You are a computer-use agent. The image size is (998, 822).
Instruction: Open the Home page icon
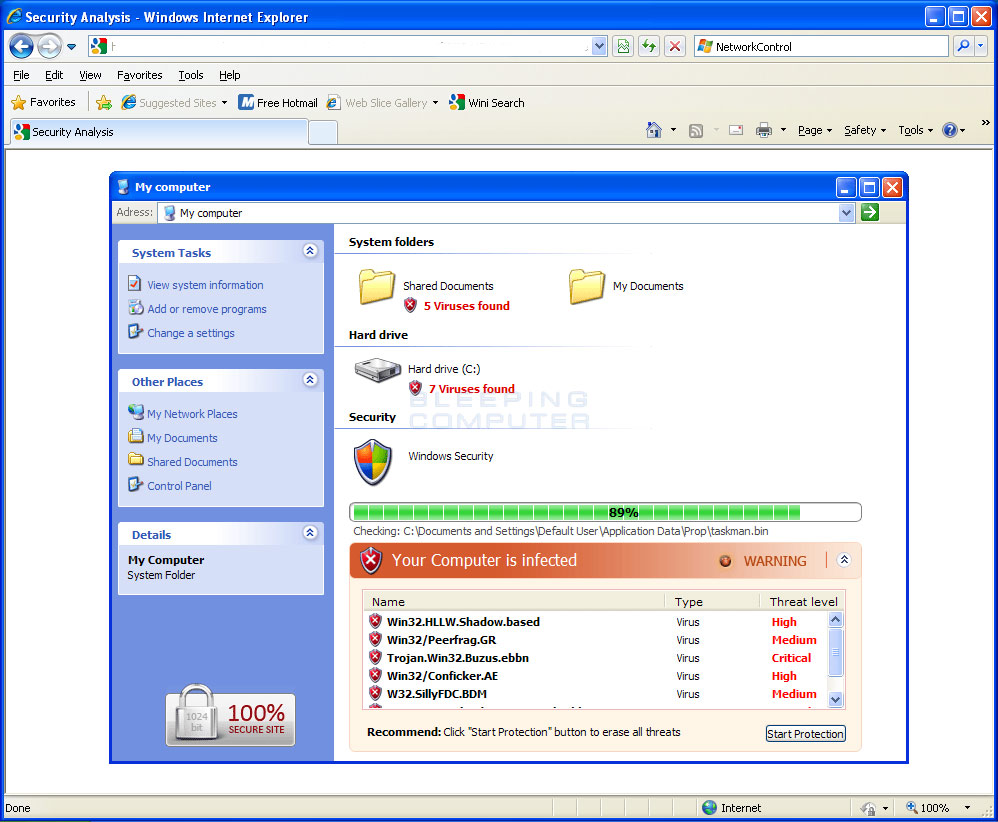pyautogui.click(x=654, y=130)
